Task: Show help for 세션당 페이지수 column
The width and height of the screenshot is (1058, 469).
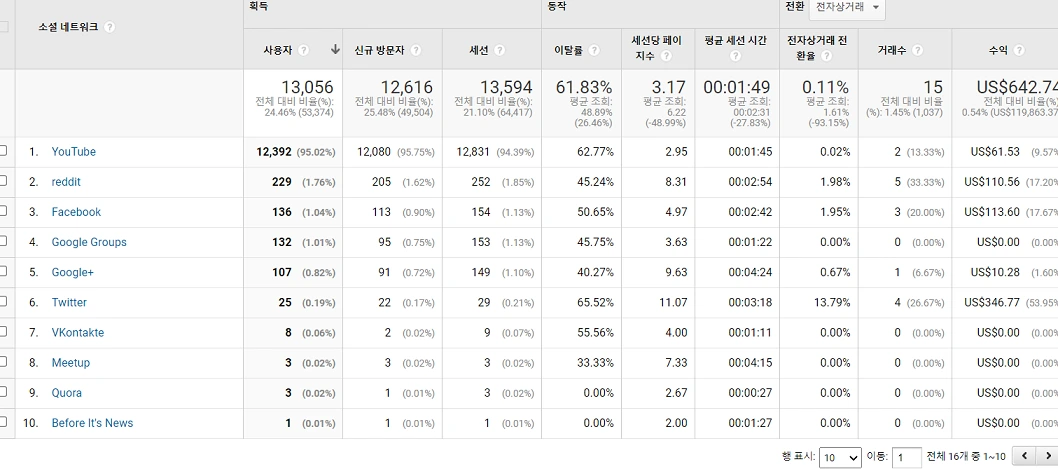Action: click(x=666, y=57)
